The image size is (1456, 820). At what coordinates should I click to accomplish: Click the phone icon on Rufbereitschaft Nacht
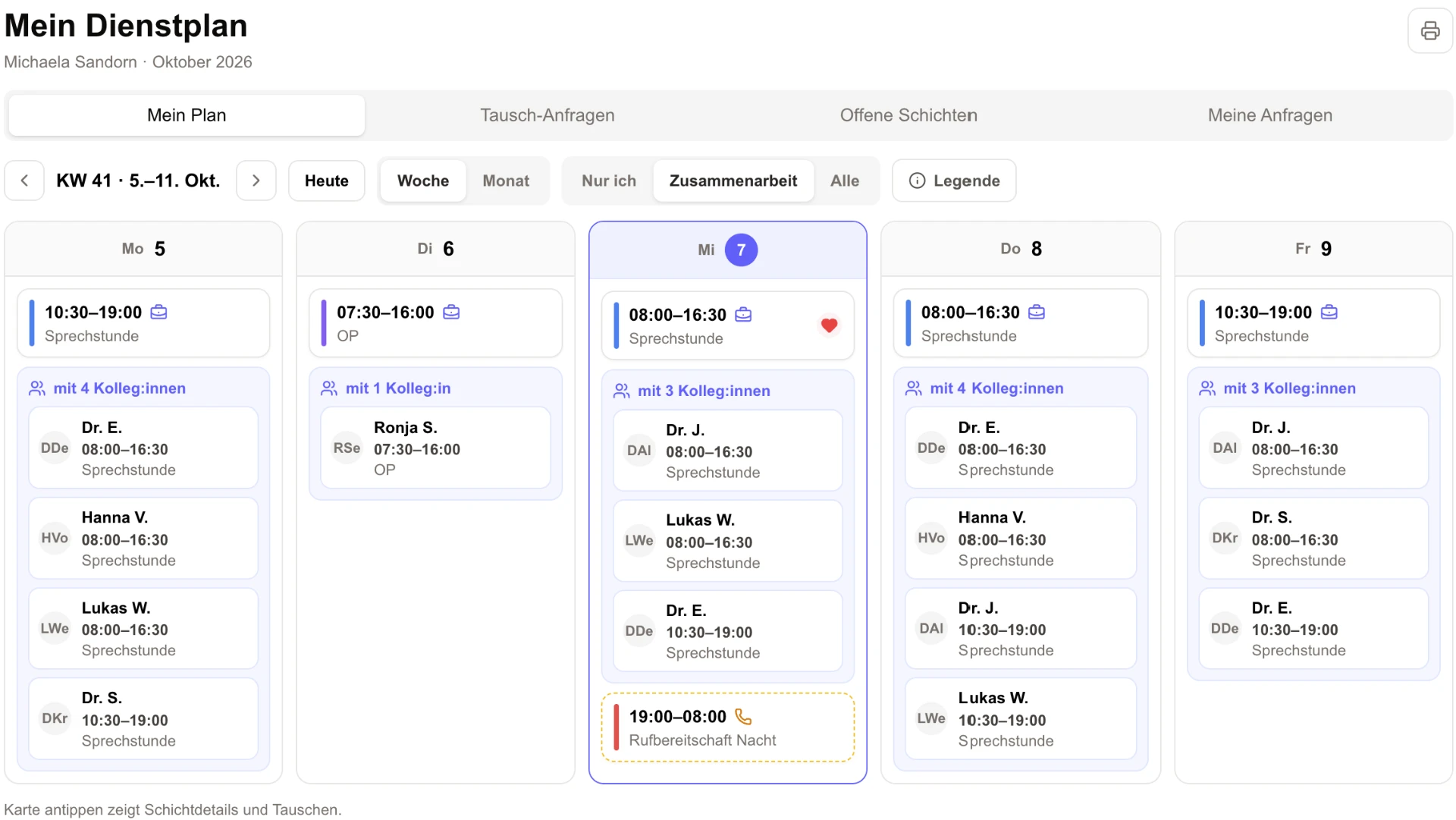[x=743, y=717]
